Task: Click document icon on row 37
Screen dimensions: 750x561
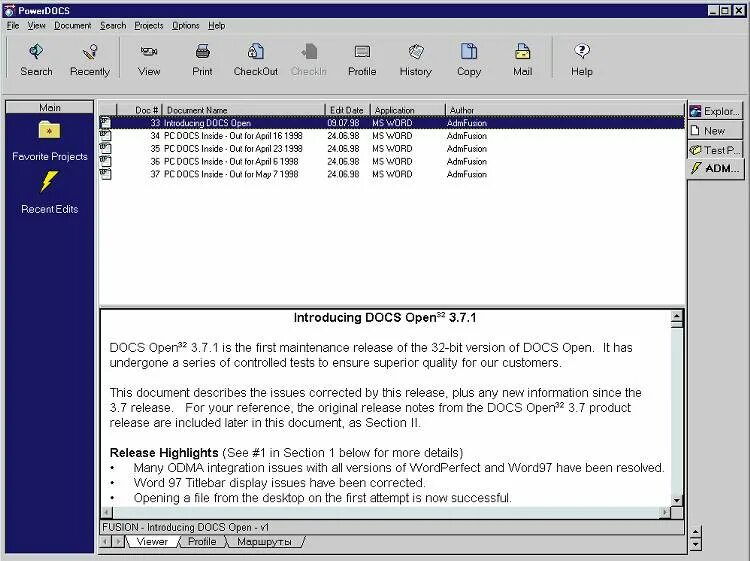Action: point(105,174)
